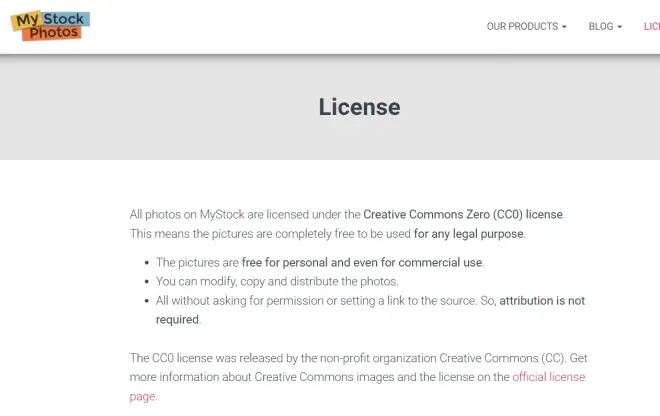Click the "You can modify, copy and distribute" bullet
Image resolution: width=660 pixels, height=416 pixels.
pyautogui.click(x=277, y=282)
